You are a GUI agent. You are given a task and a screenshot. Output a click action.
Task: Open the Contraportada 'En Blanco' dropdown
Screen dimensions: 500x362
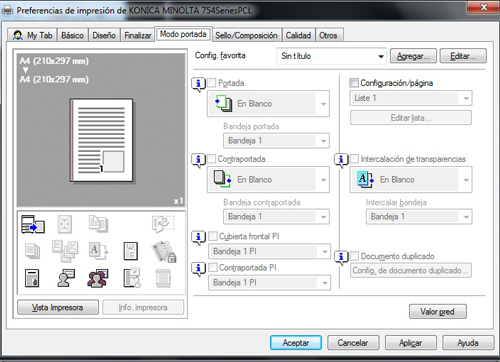click(x=268, y=180)
